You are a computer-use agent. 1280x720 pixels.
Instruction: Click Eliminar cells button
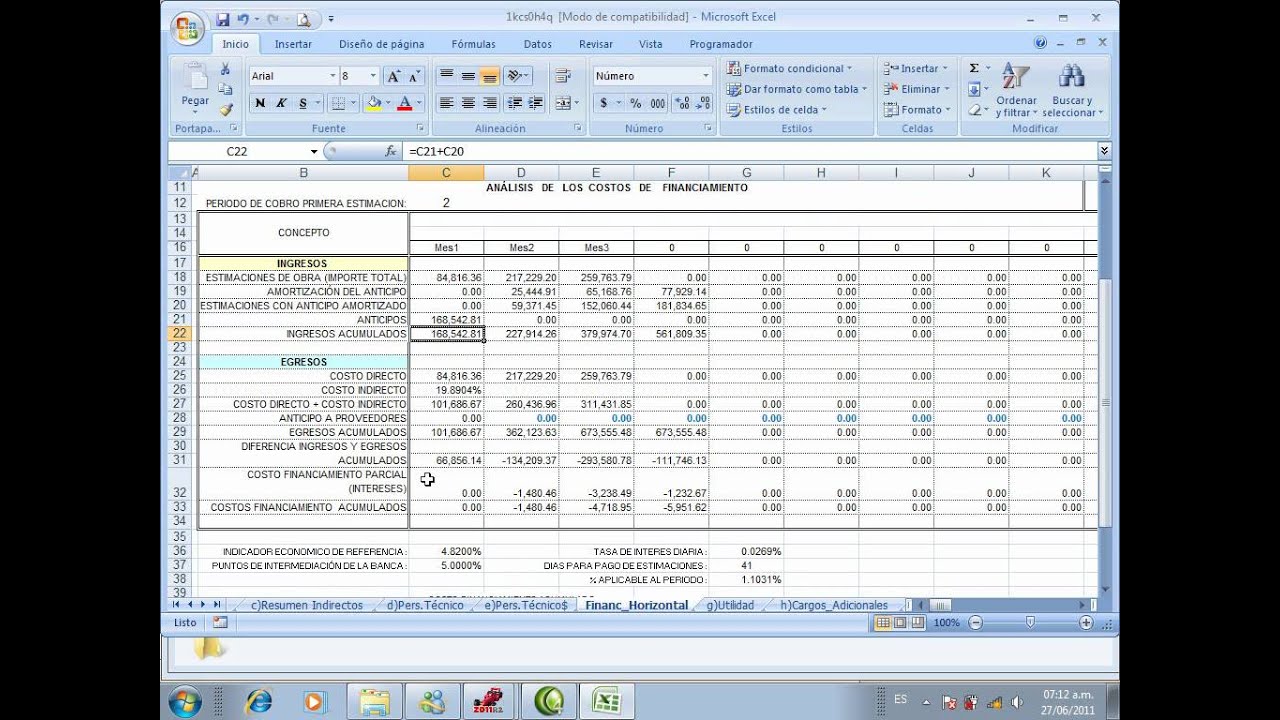(x=917, y=89)
